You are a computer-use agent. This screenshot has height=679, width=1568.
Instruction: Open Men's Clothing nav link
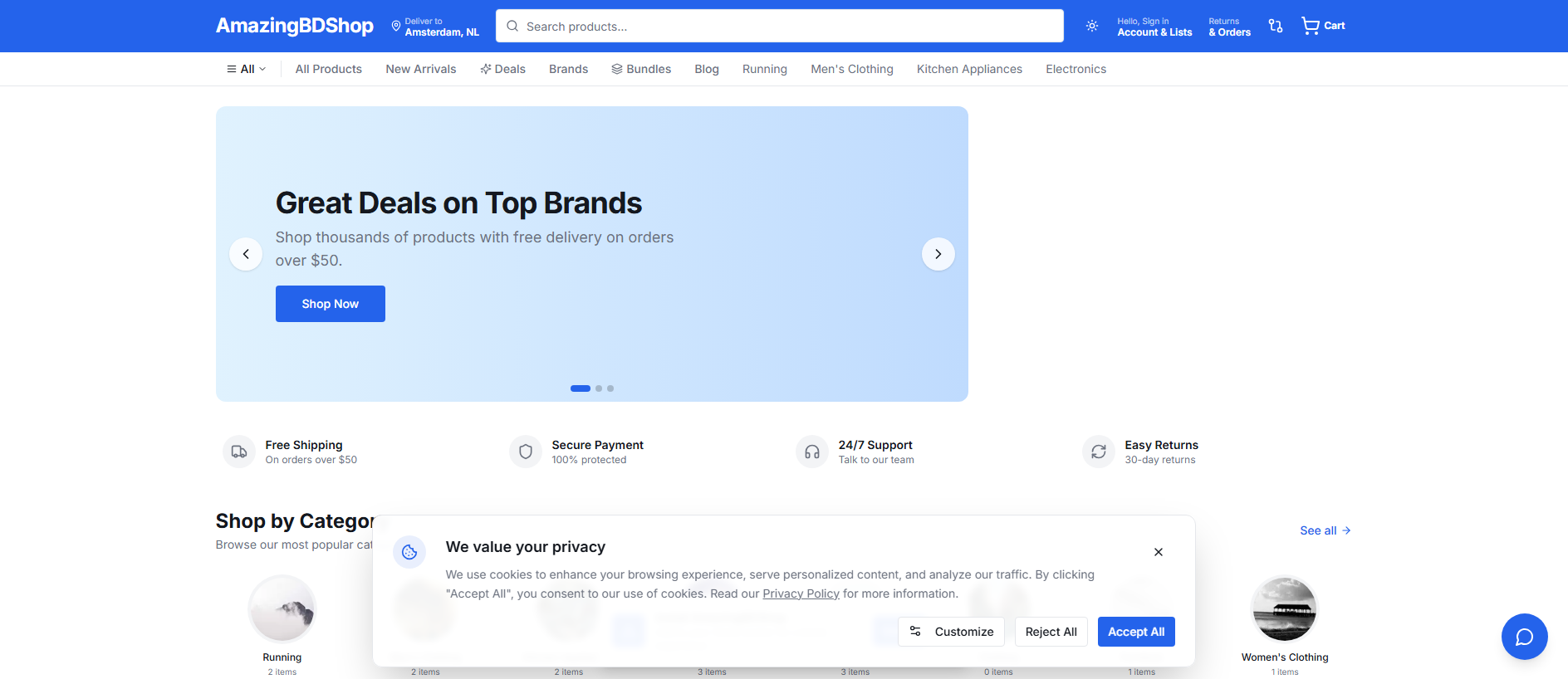[x=852, y=69]
